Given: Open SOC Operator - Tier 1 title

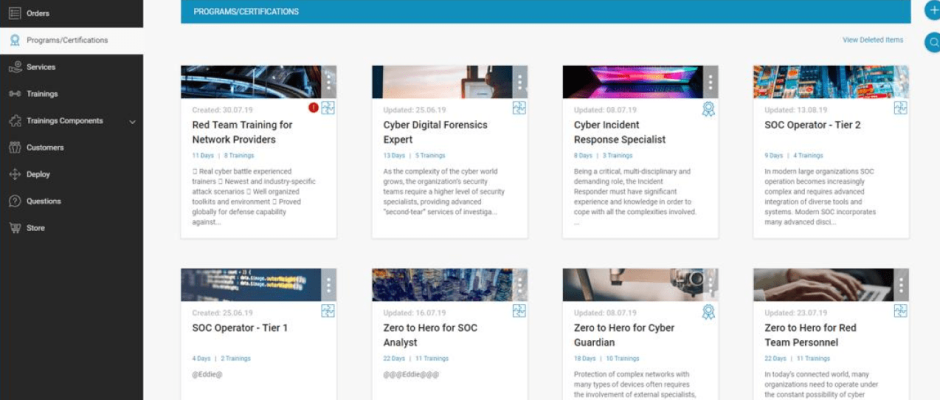Looking at the screenshot, I should click(240, 328).
